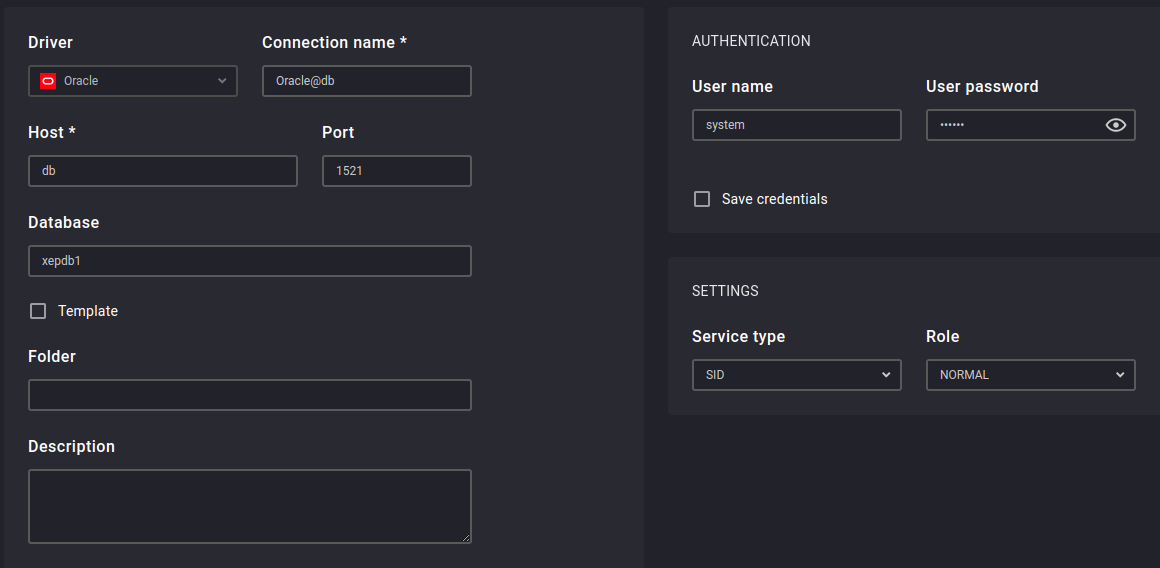Grab the Description textarea resize handle
Image resolution: width=1160 pixels, height=568 pixels.
466,538
